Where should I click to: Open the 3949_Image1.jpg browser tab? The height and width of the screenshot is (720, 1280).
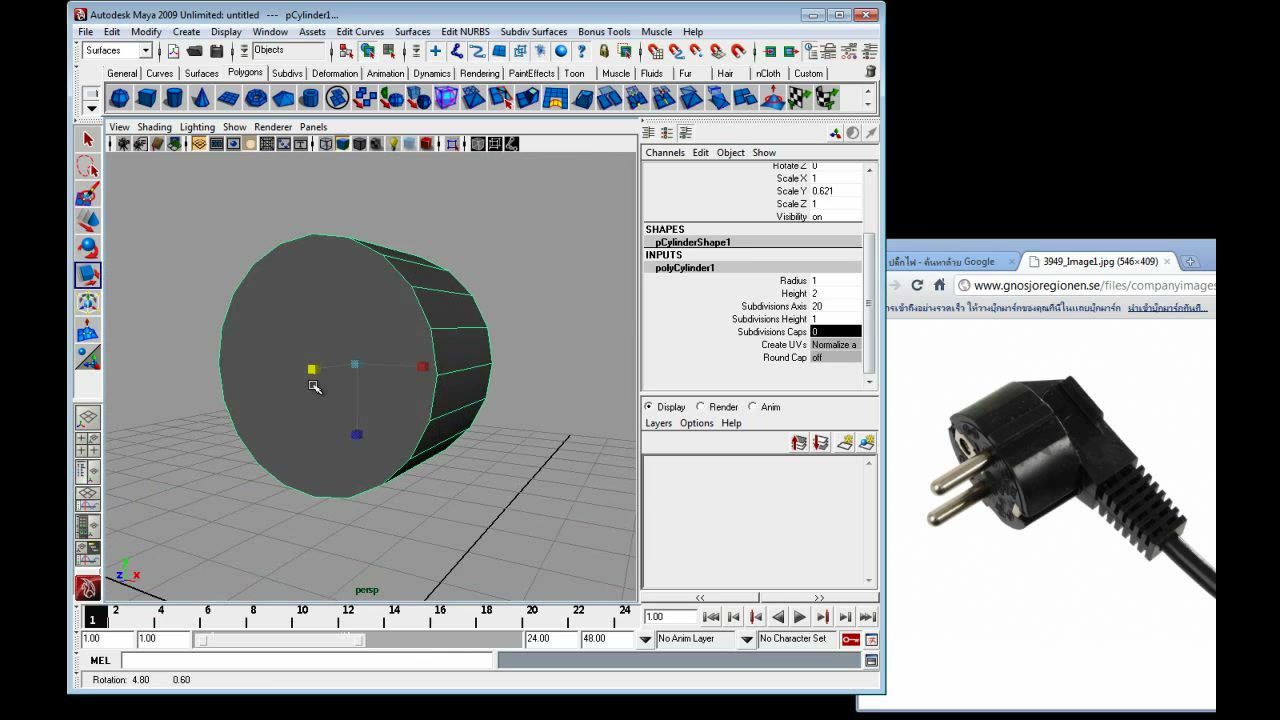pyautogui.click(x=1100, y=262)
